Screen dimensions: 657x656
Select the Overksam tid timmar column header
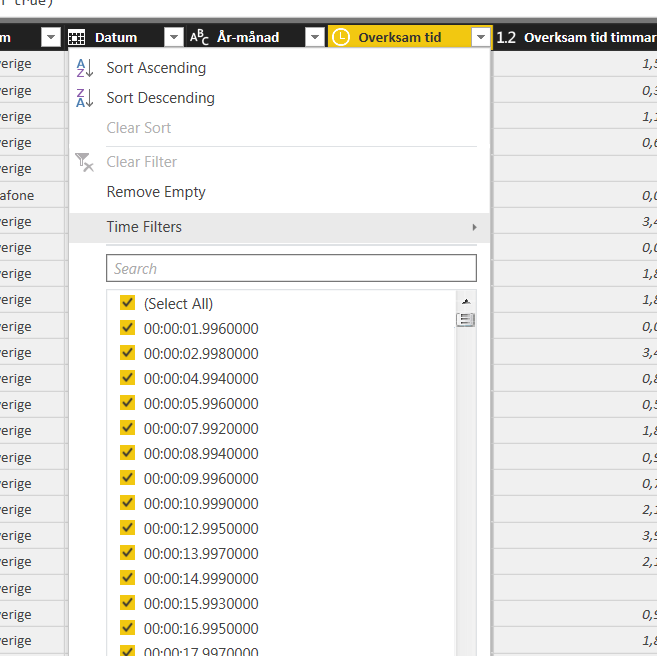[x=590, y=38]
